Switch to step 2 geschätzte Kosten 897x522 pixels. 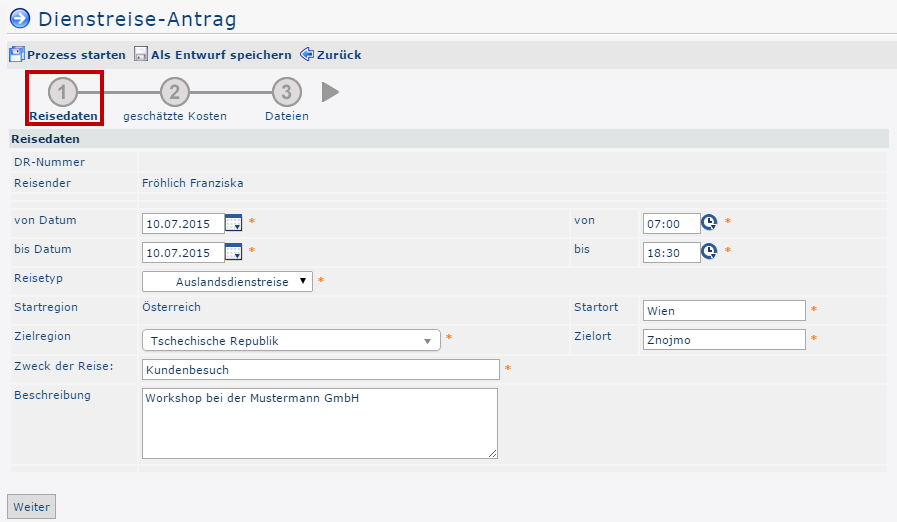click(174, 93)
